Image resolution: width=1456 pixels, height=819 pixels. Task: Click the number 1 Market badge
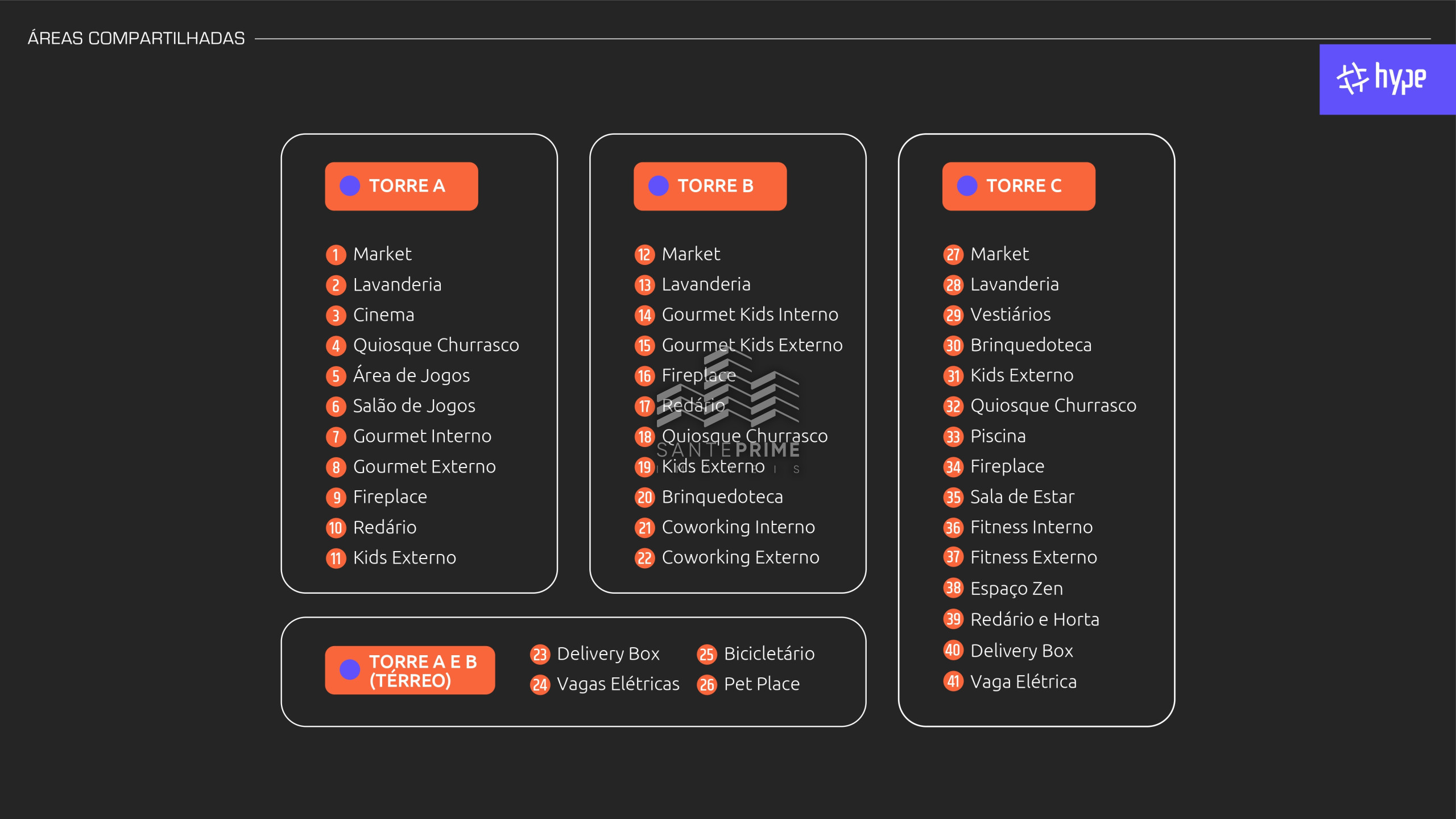[336, 255]
